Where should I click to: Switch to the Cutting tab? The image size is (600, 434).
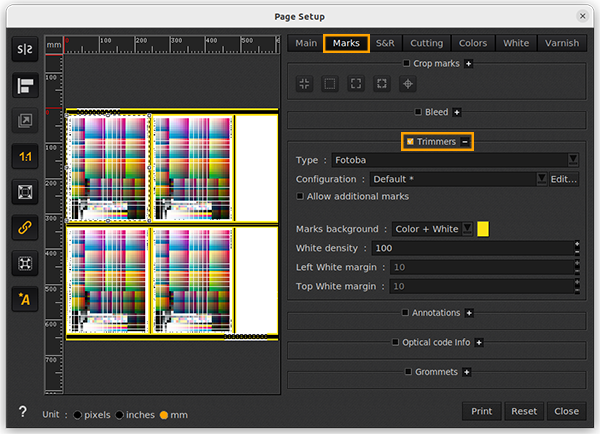coord(427,43)
